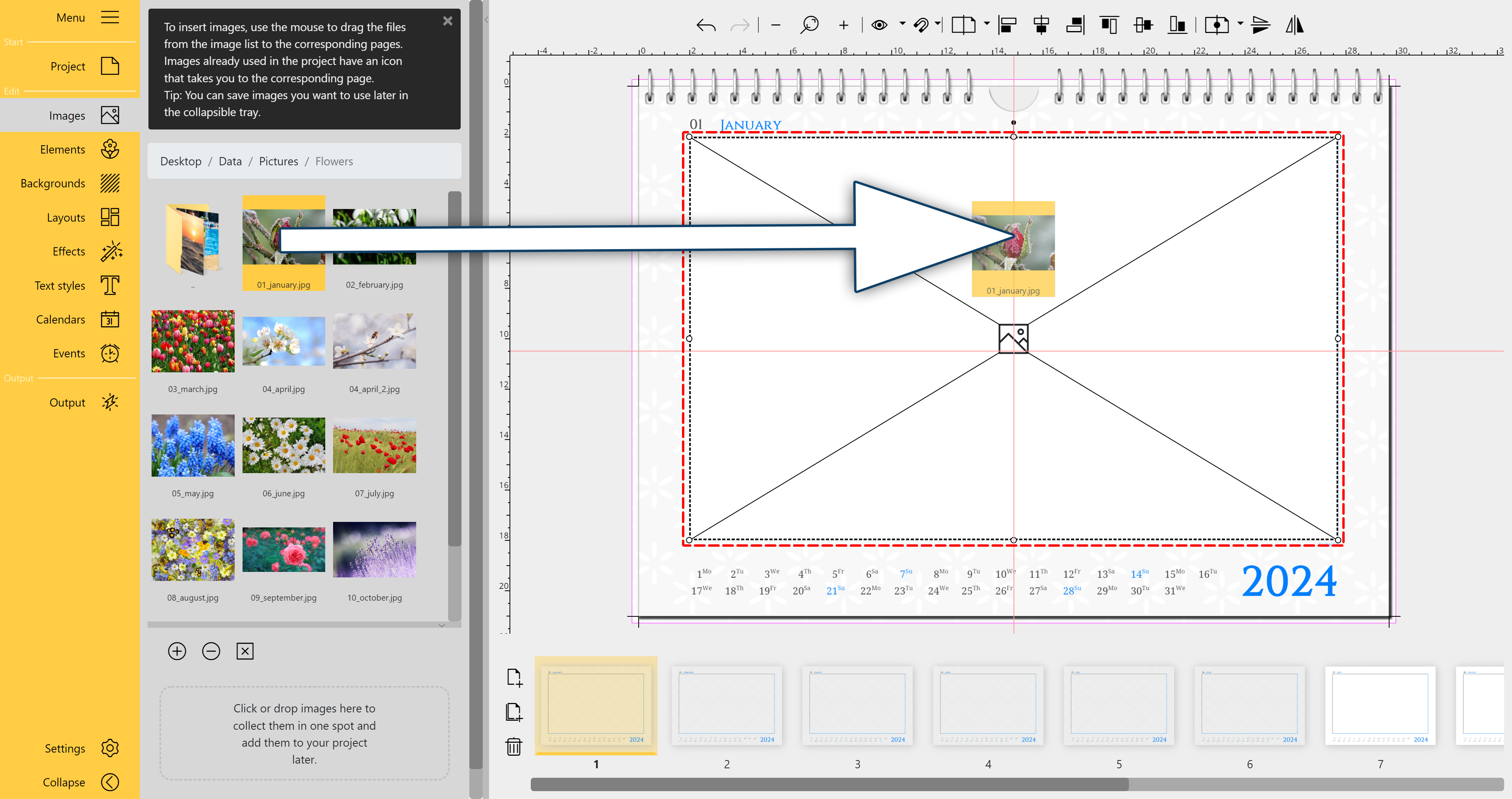The width and height of the screenshot is (1512, 799).
Task: Navigate to Pictures in breadcrumb path
Action: [278, 161]
